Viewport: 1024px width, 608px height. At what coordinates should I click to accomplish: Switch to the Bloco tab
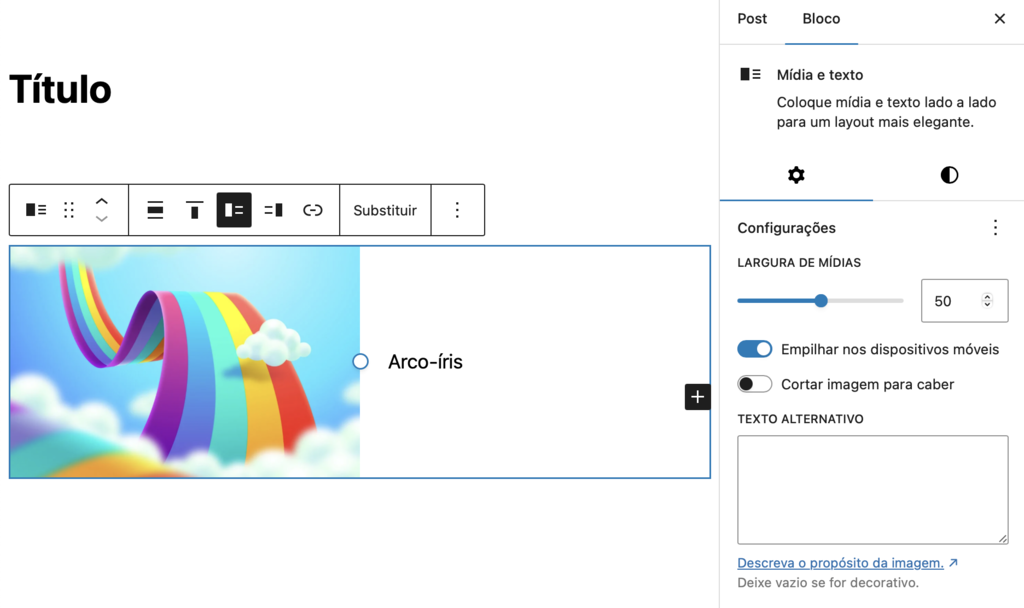tap(821, 18)
